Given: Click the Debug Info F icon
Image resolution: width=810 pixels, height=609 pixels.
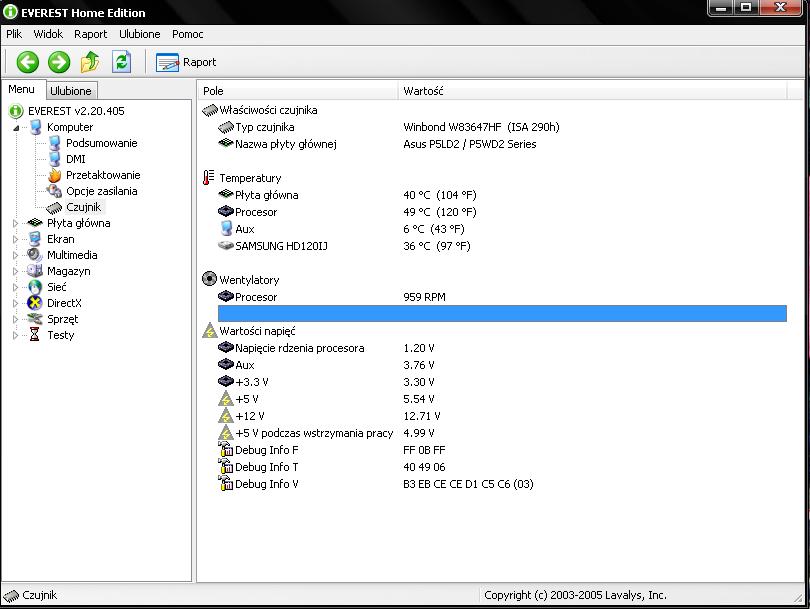Looking at the screenshot, I should tap(225, 449).
